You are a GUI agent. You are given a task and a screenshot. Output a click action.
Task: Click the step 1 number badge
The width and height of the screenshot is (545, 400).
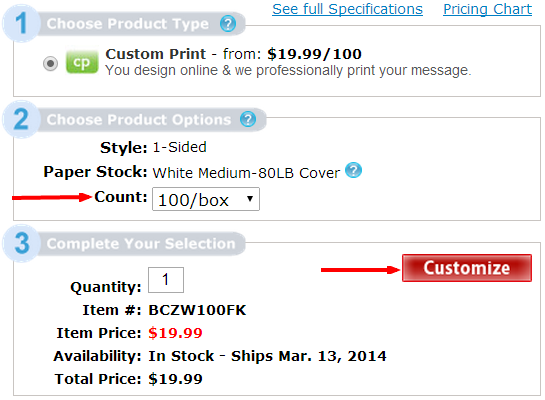[x=21, y=24]
